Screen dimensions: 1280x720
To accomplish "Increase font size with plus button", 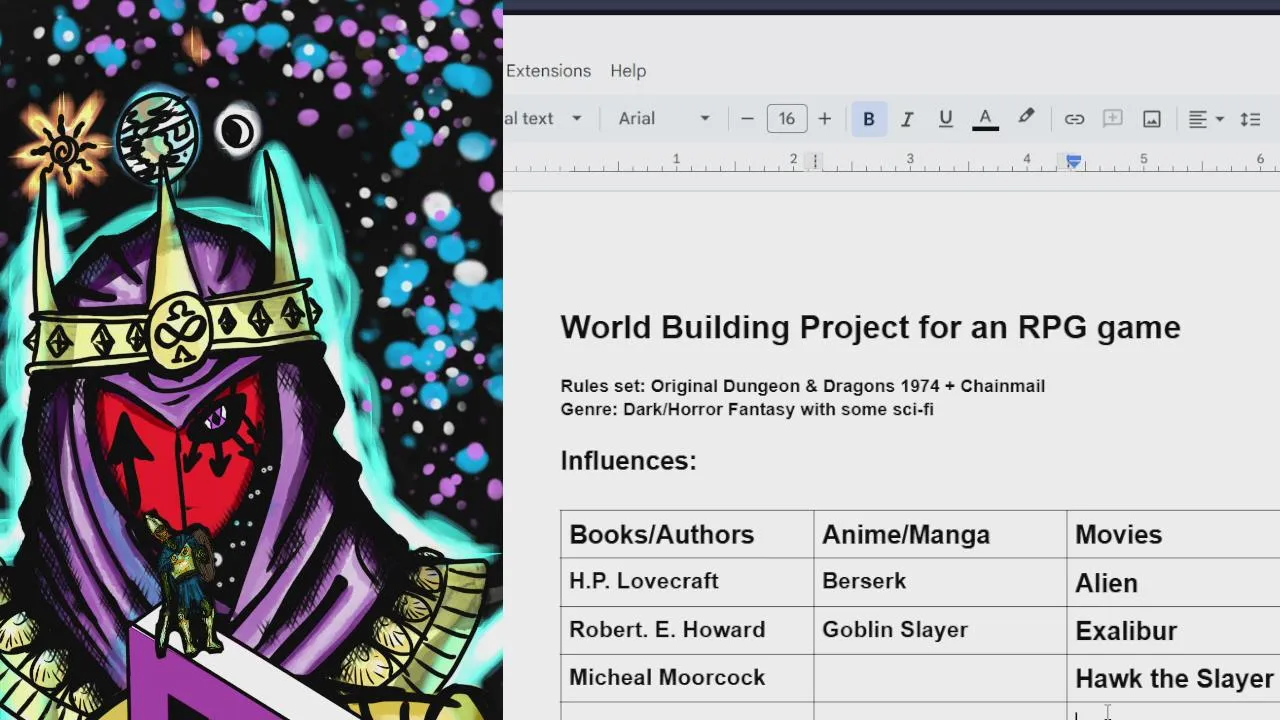I will click(x=824, y=118).
